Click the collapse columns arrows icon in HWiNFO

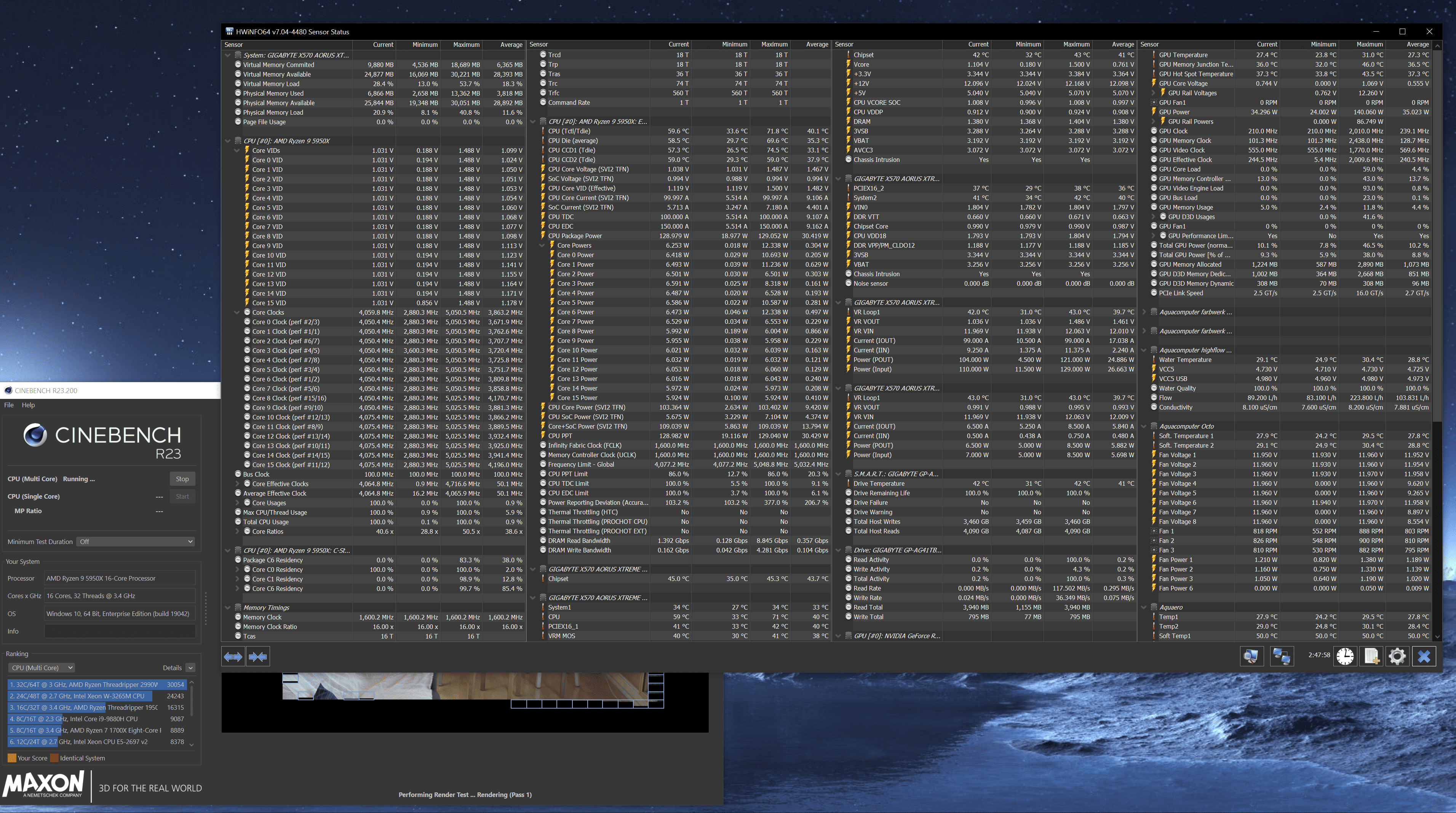258,656
